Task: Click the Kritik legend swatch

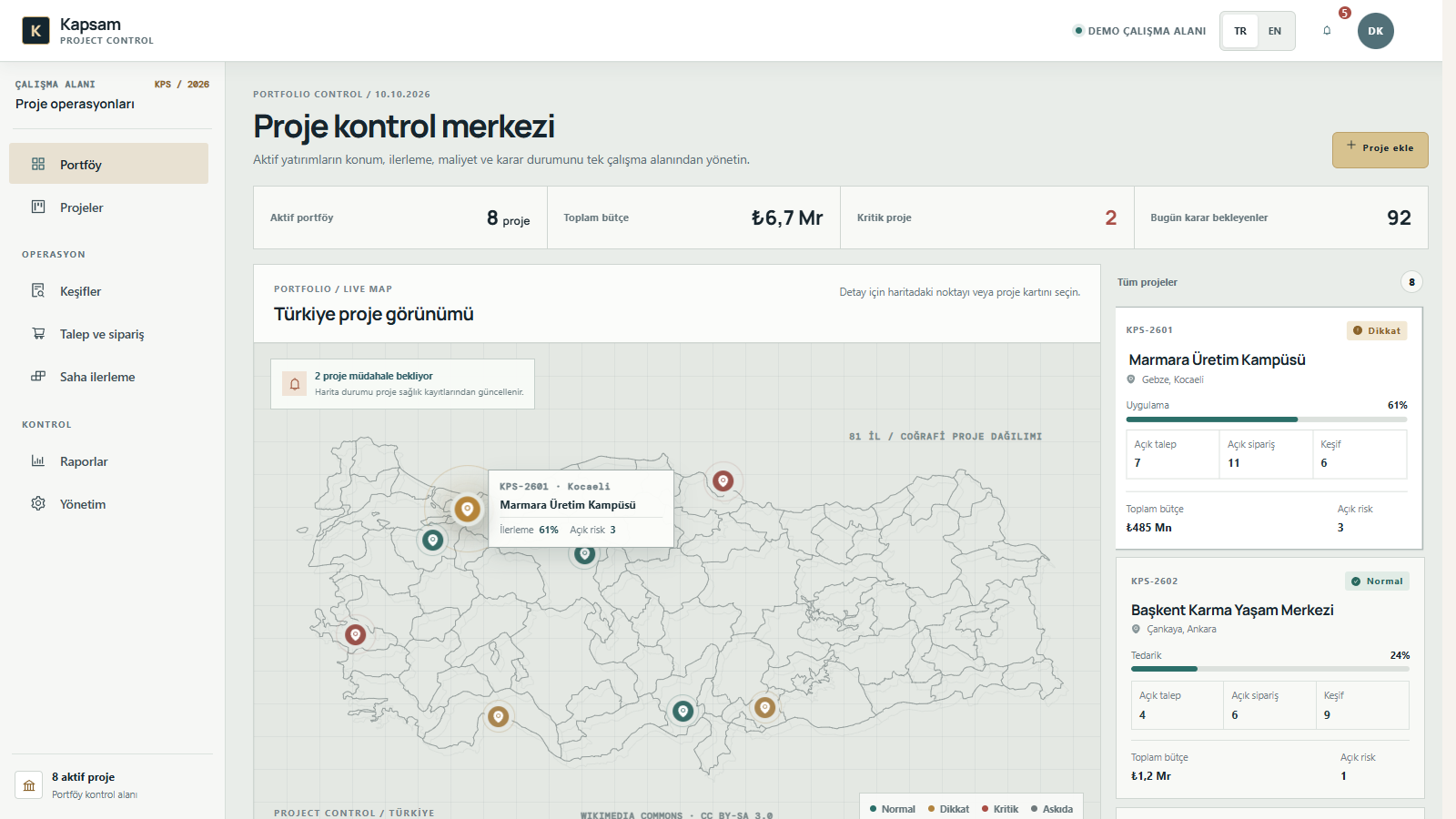Action: click(985, 809)
